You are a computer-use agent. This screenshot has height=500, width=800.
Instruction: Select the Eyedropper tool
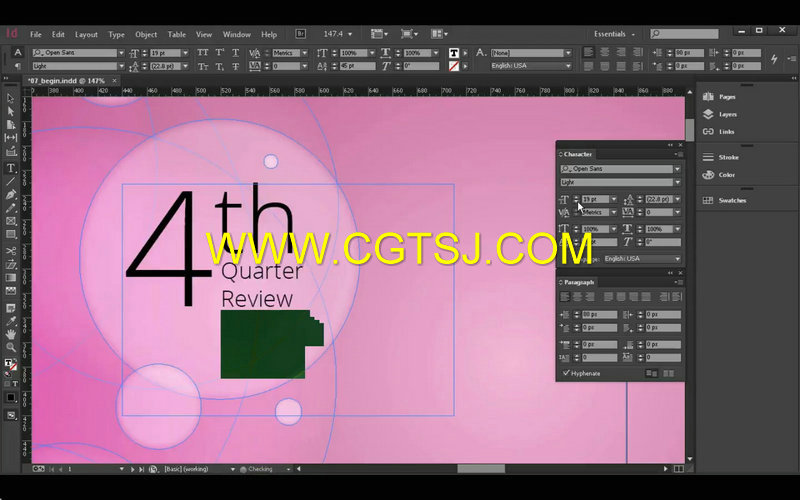click(x=11, y=321)
